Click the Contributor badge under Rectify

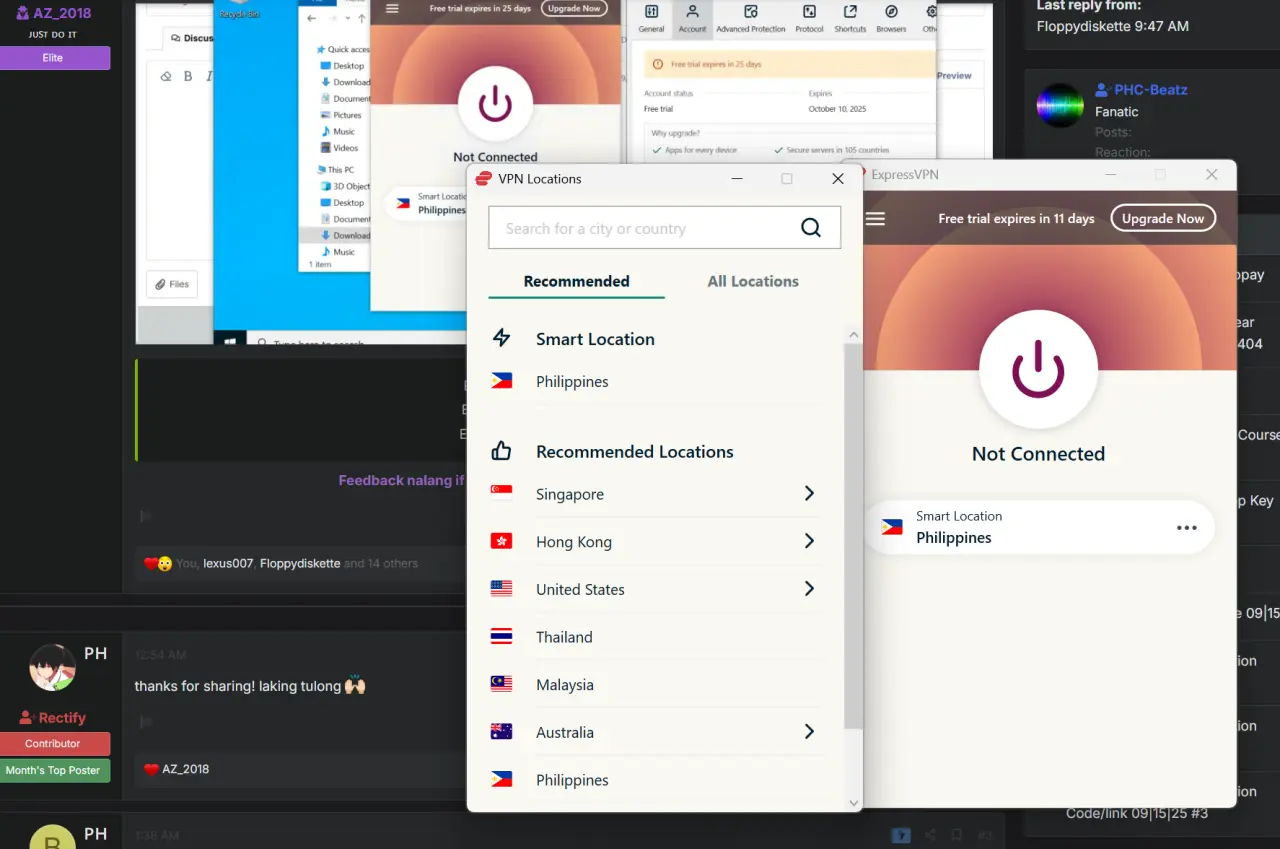pyautogui.click(x=53, y=744)
